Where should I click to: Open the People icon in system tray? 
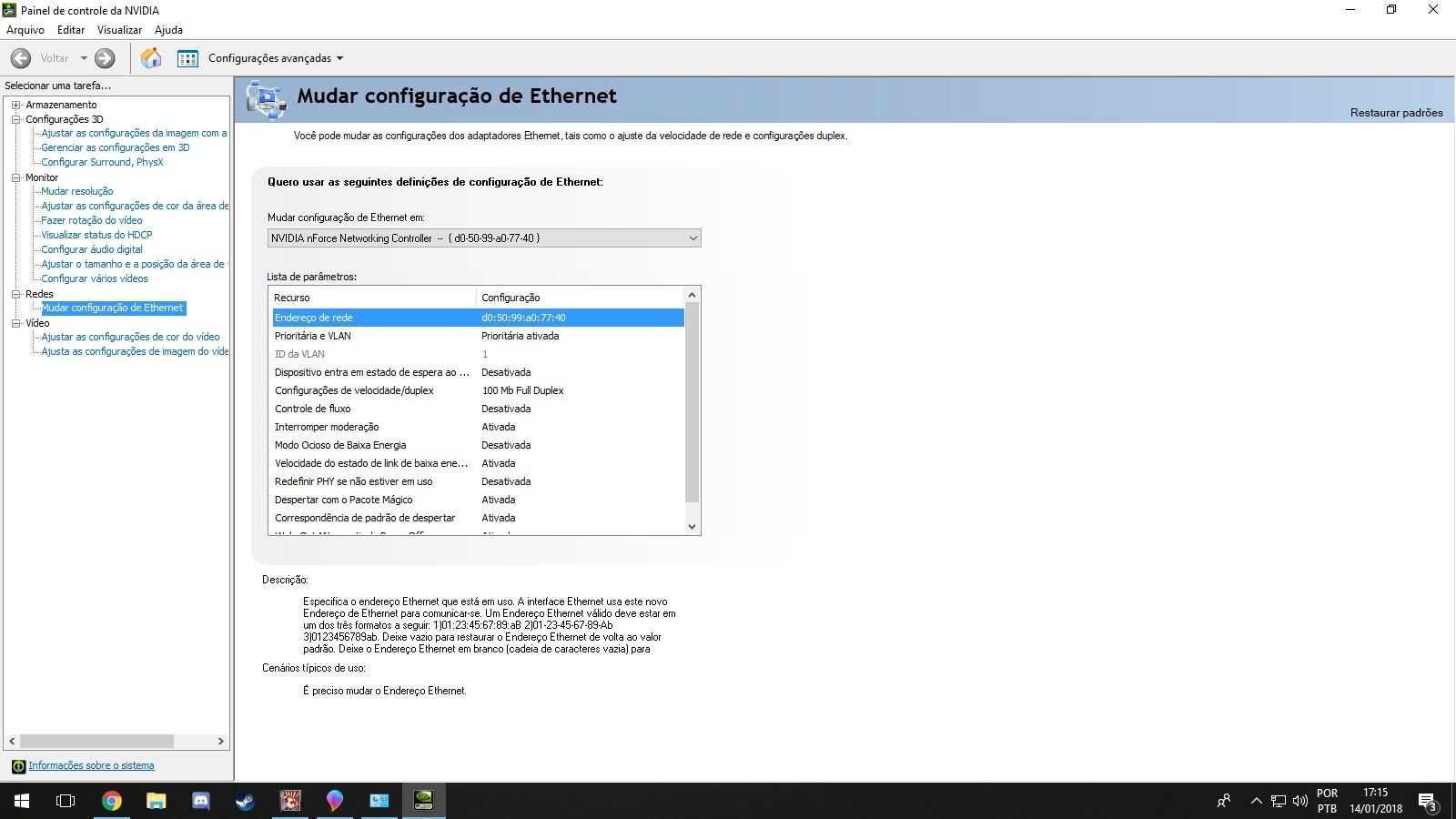[1224, 801]
